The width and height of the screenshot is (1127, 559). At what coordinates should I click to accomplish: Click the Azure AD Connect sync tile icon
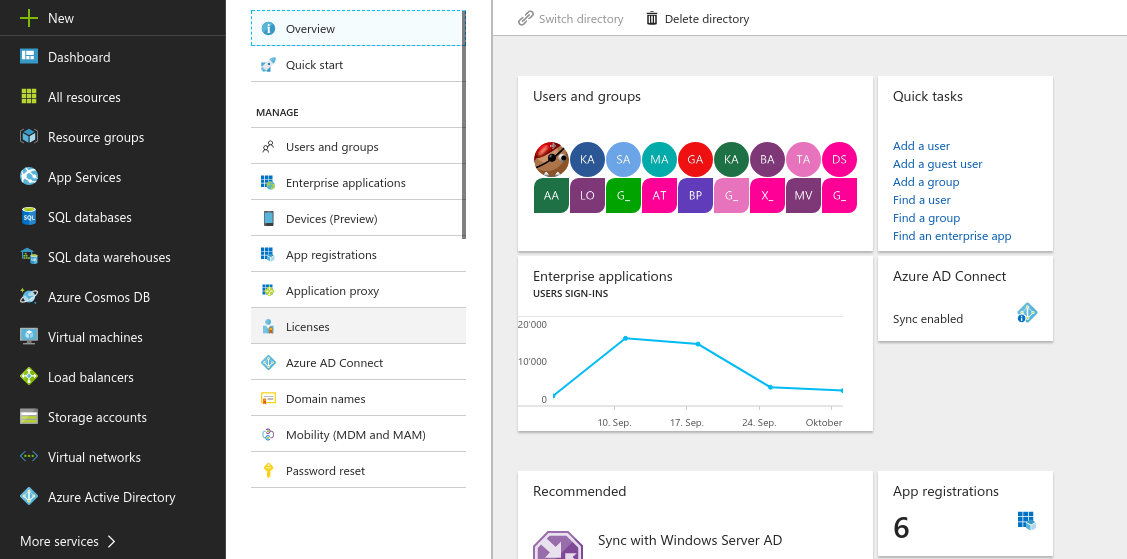click(x=1026, y=314)
